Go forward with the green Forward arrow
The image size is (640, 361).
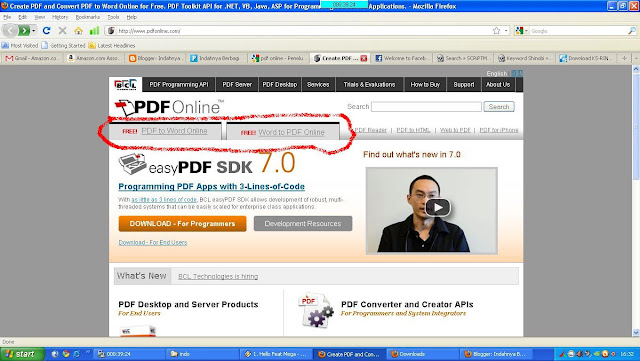(24, 31)
